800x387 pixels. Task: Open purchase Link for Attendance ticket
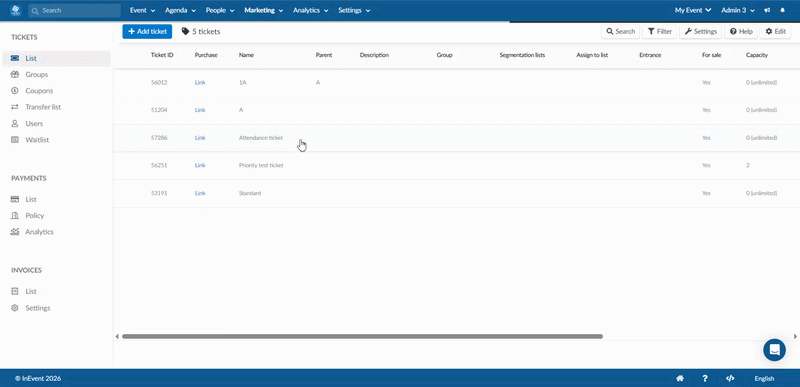pos(200,138)
